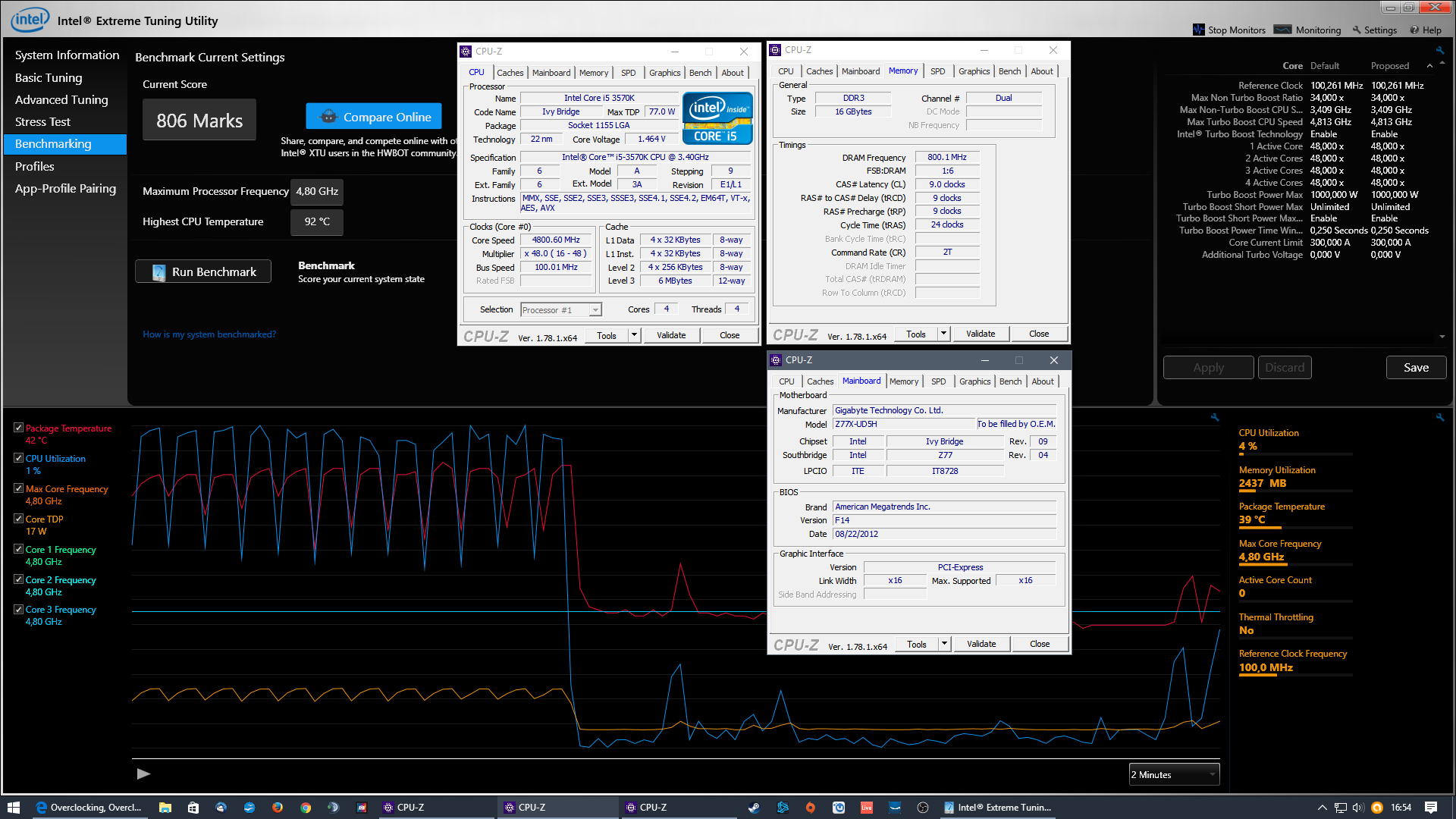Open Tools dropdown arrow in CPU-Z Memory window

[943, 334]
